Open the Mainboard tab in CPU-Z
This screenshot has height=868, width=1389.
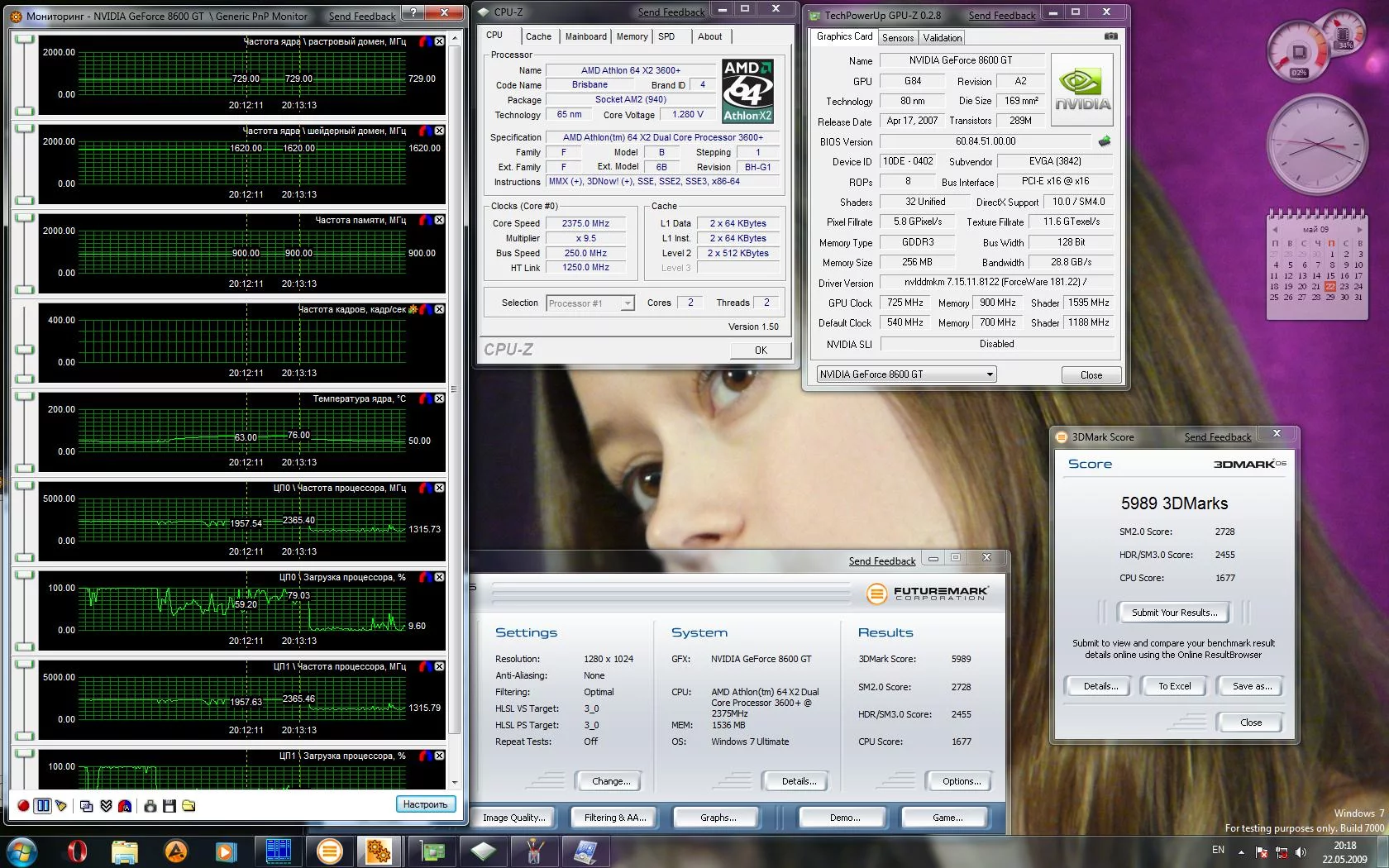pos(586,36)
